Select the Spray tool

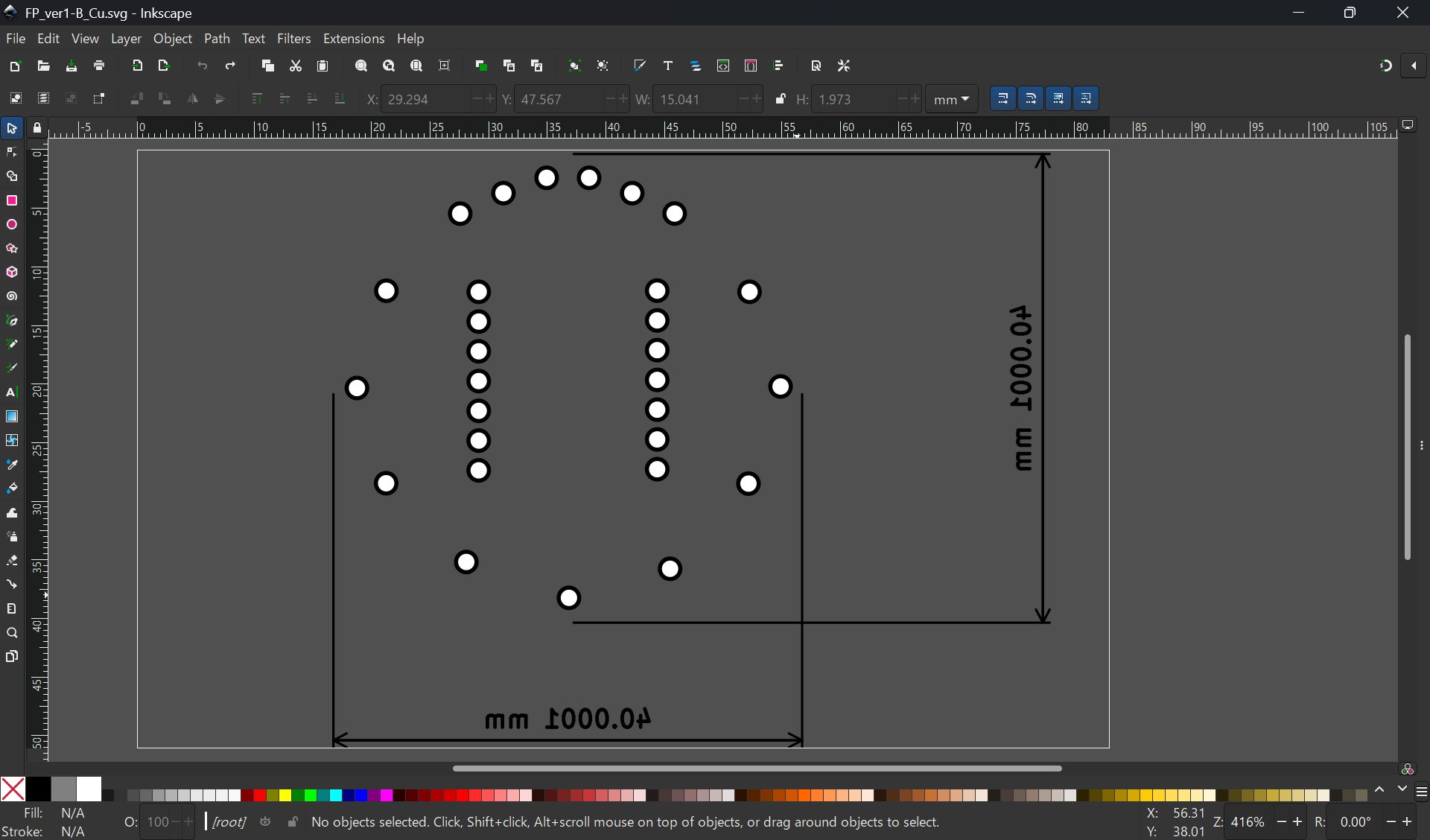tap(12, 537)
